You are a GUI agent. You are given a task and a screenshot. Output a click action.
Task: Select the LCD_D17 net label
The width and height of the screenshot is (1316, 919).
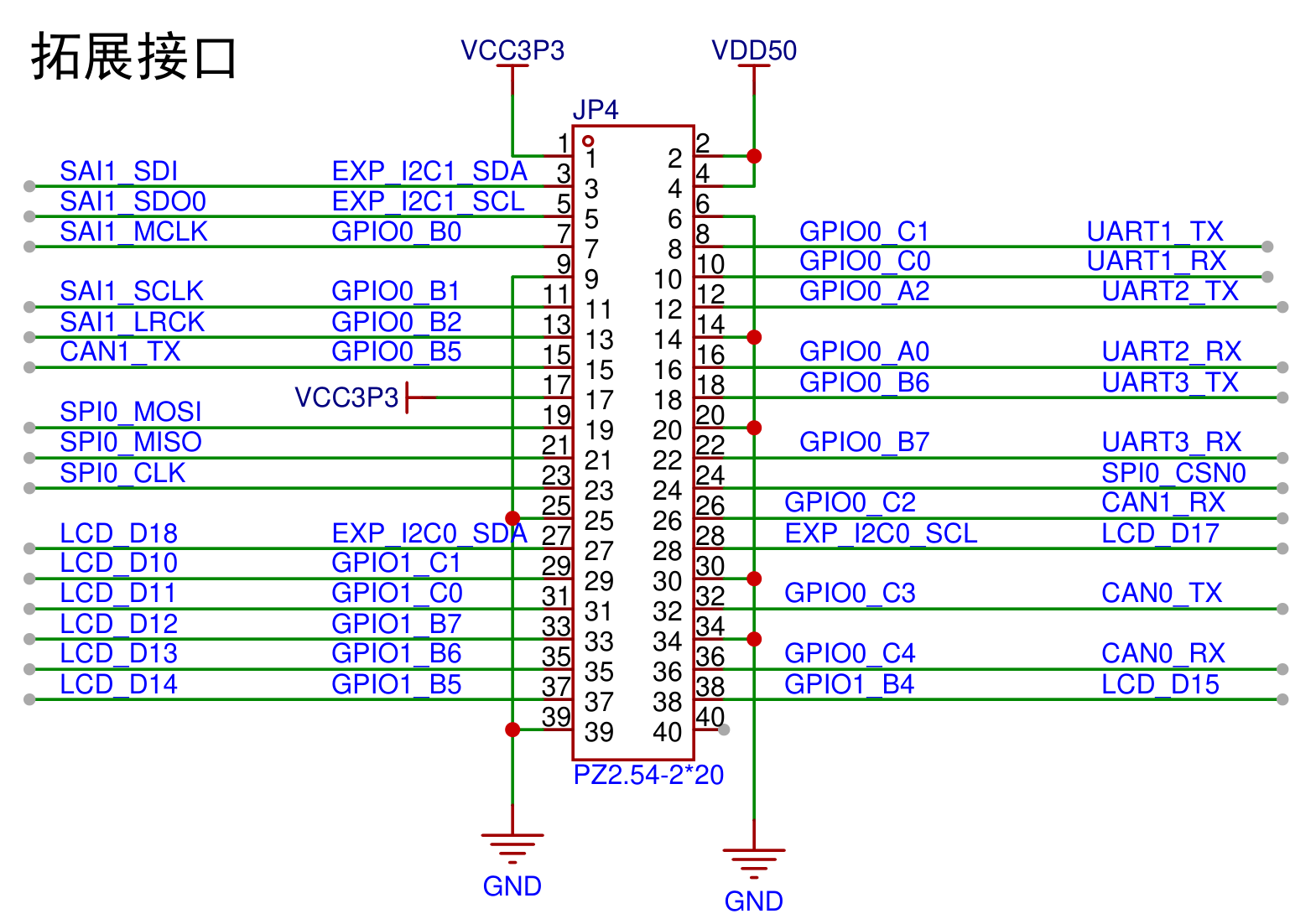[x=1160, y=533]
